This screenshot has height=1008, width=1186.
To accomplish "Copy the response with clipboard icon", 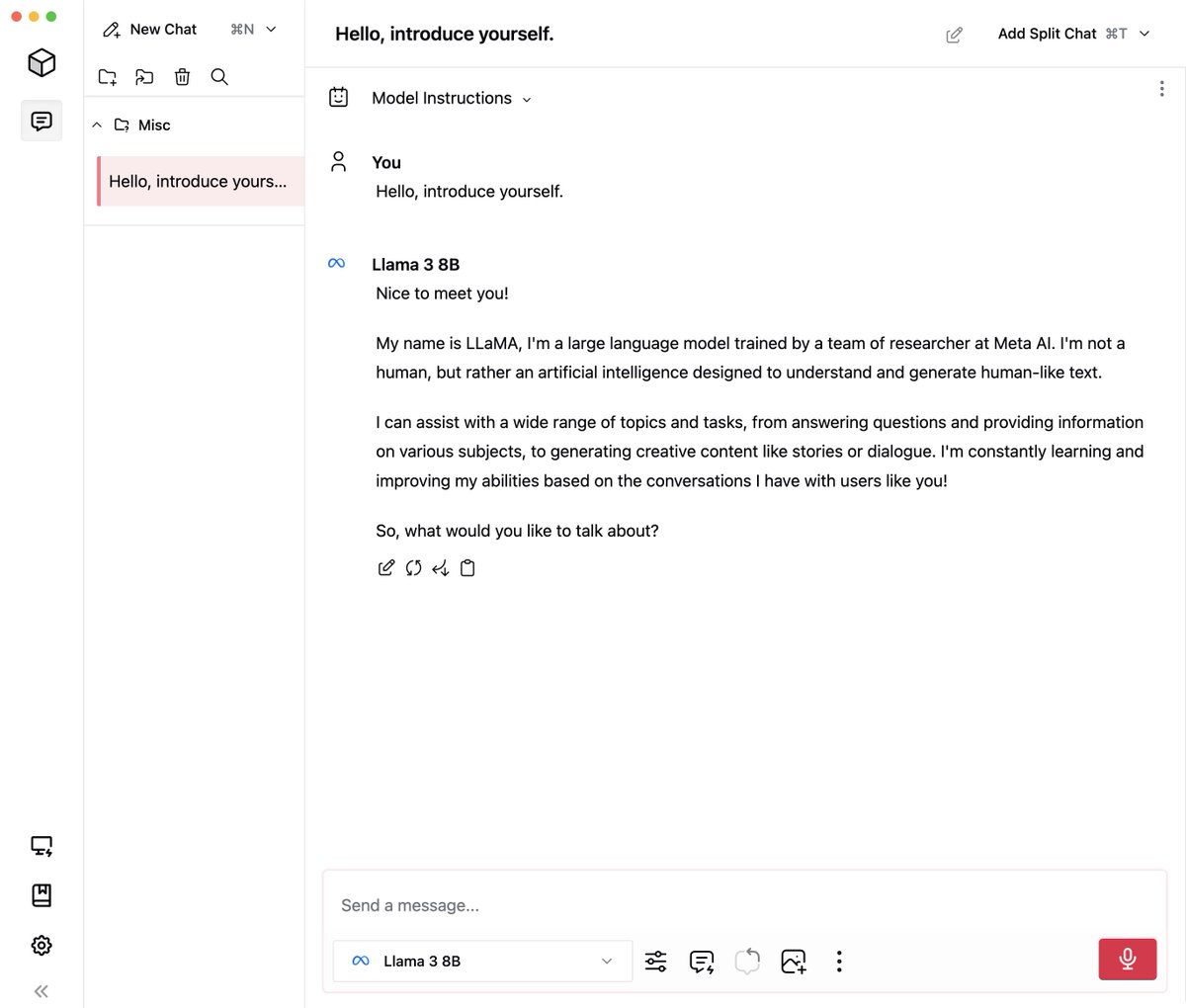I will click(x=467, y=567).
